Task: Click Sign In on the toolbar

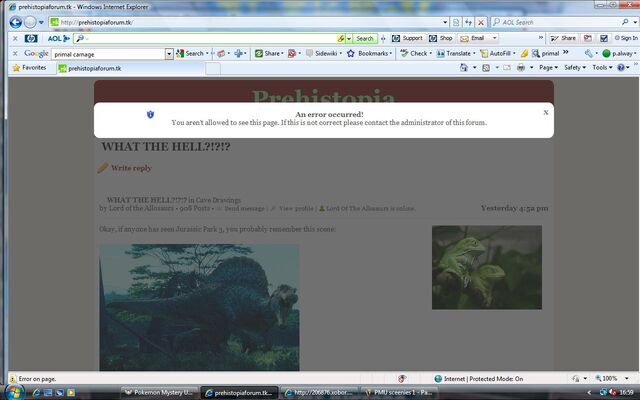Action: (626, 38)
